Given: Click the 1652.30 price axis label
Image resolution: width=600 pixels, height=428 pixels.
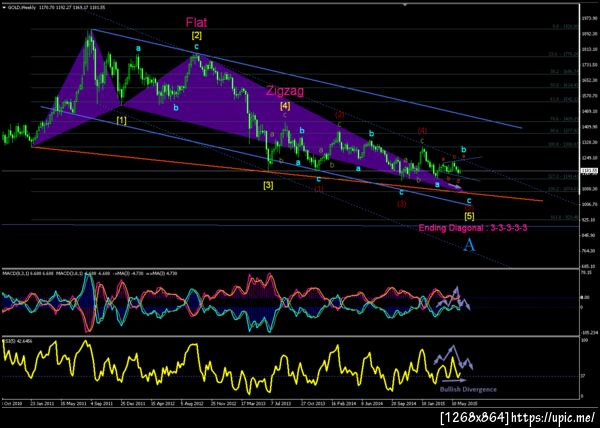Looking at the screenshot, I should point(587,80).
